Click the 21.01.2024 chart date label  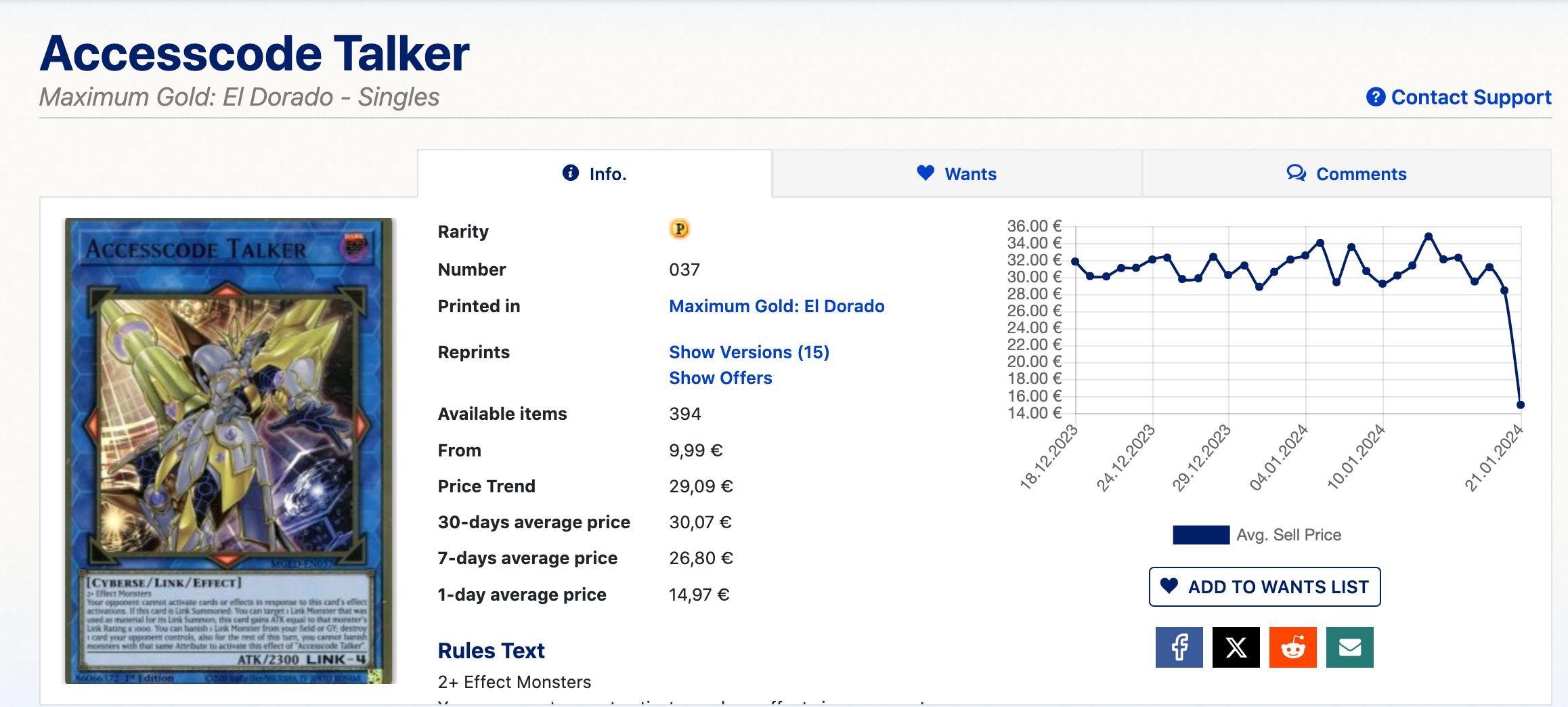1494,458
